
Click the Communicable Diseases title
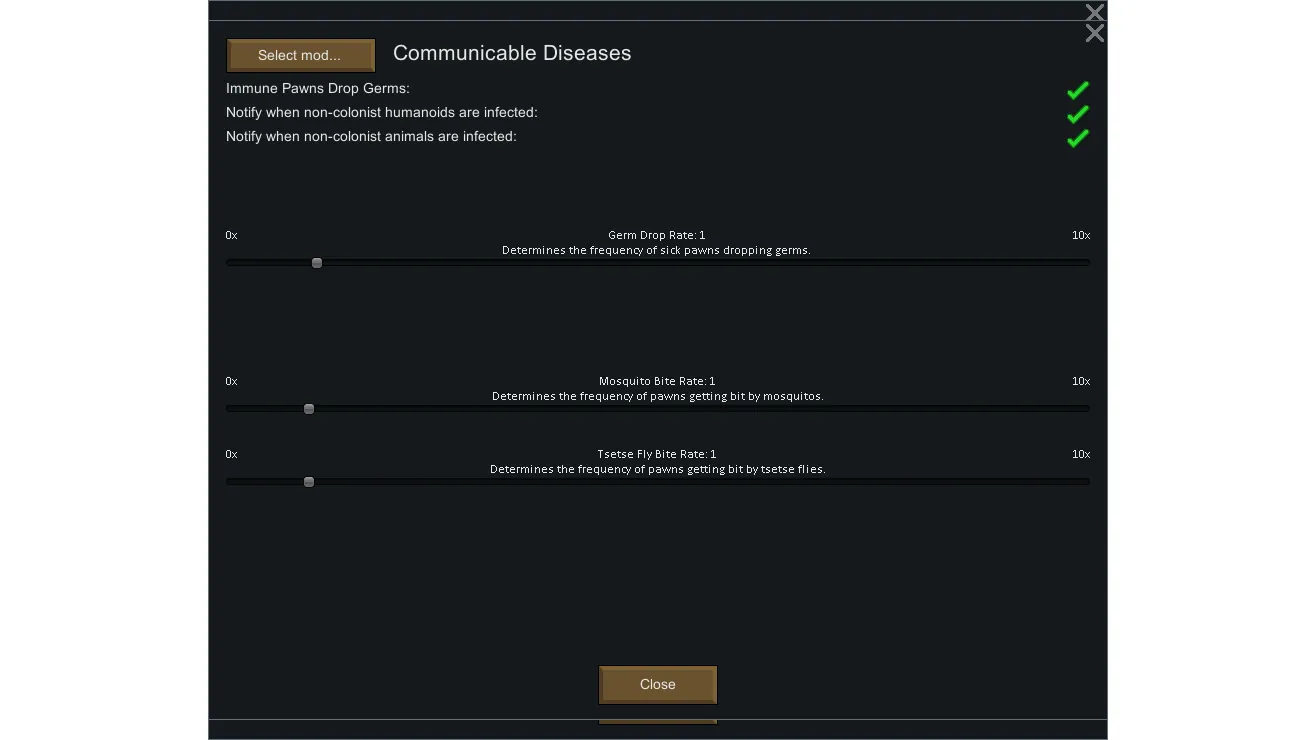(512, 54)
